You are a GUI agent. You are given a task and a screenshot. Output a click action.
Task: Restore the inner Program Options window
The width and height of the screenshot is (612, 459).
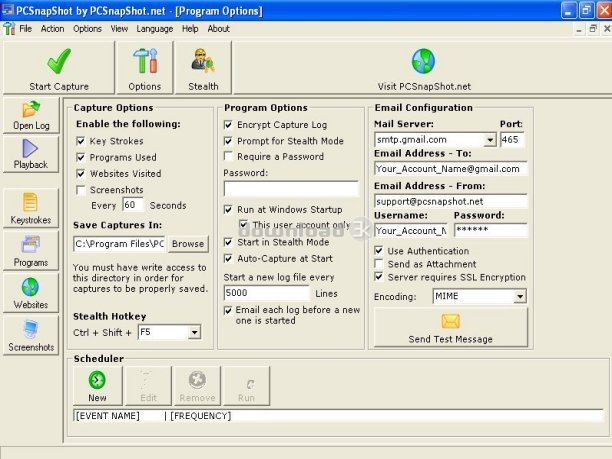[x=593, y=29]
